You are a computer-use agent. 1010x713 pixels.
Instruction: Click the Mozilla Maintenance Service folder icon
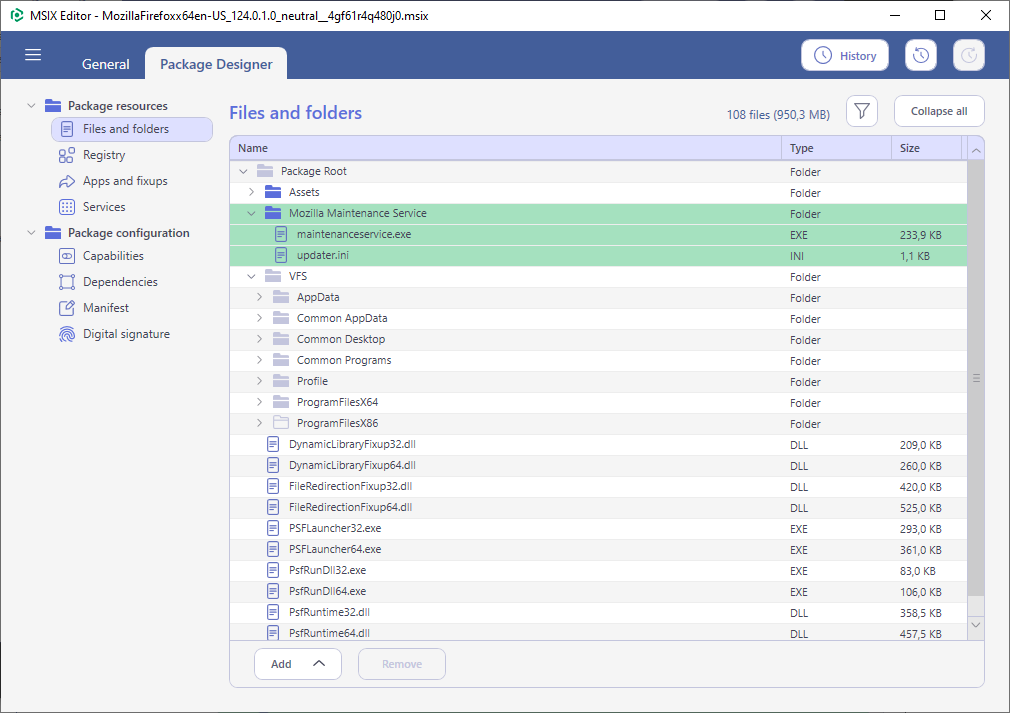(273, 213)
